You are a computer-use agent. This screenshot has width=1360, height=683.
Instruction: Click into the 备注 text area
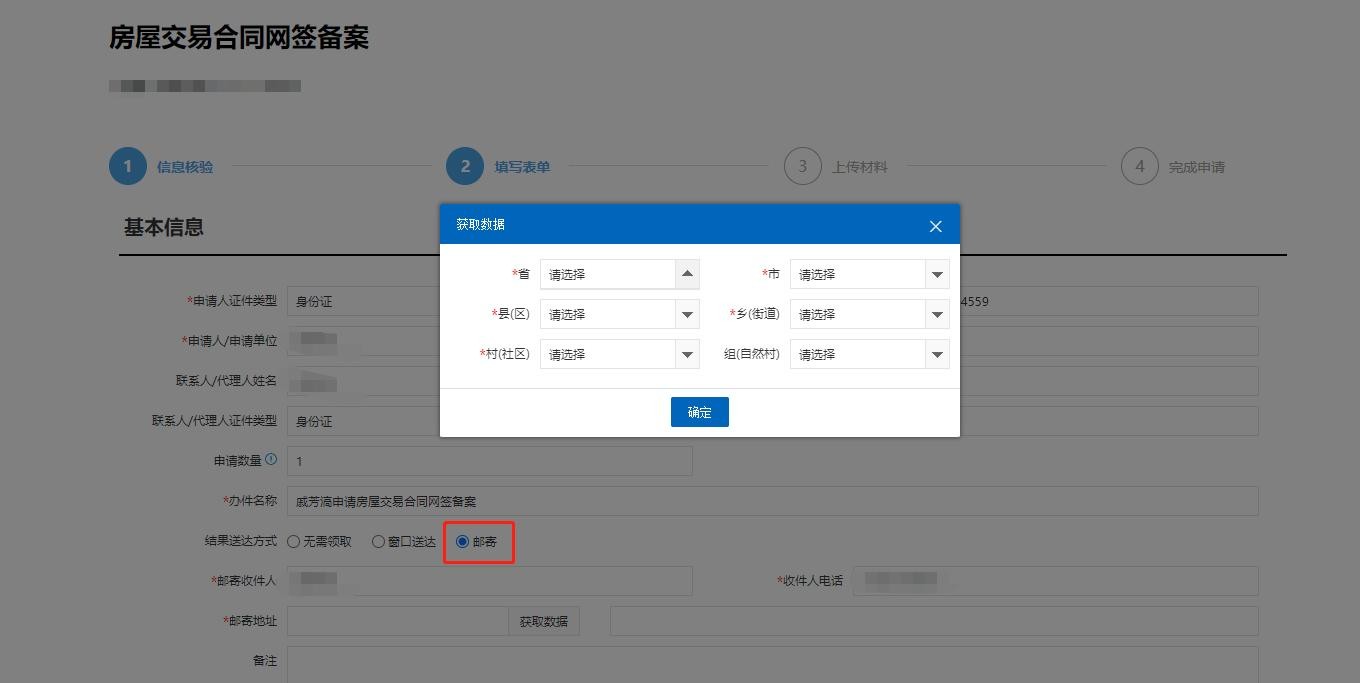click(x=772, y=663)
